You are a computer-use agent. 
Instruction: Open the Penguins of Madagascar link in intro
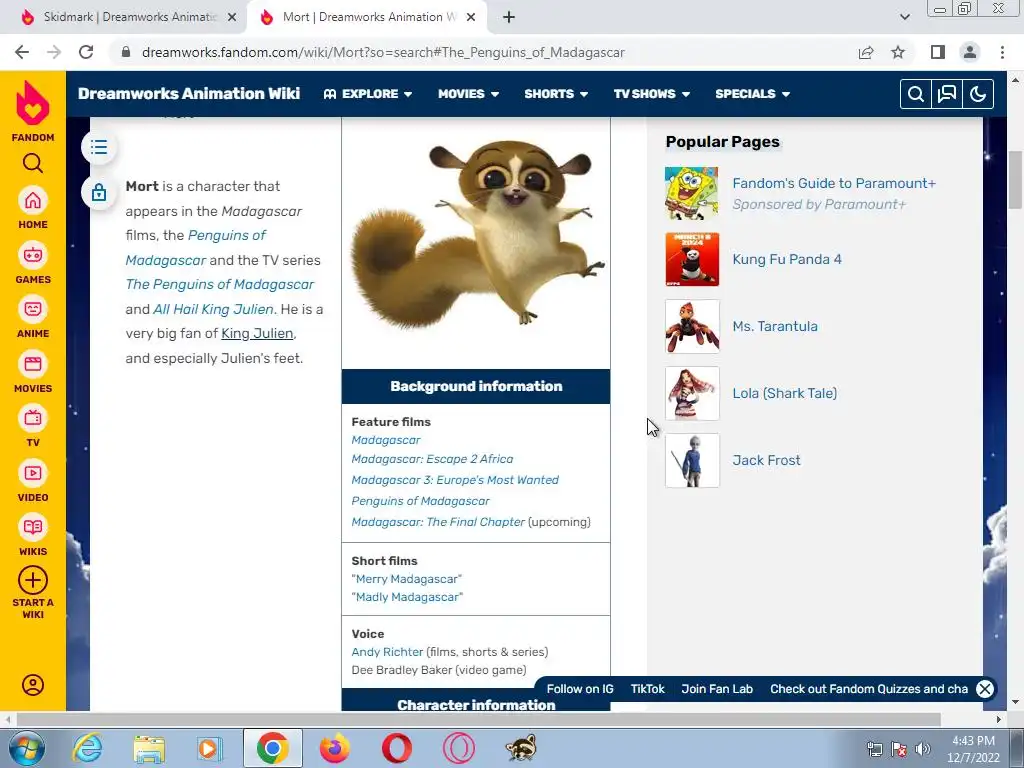click(196, 248)
